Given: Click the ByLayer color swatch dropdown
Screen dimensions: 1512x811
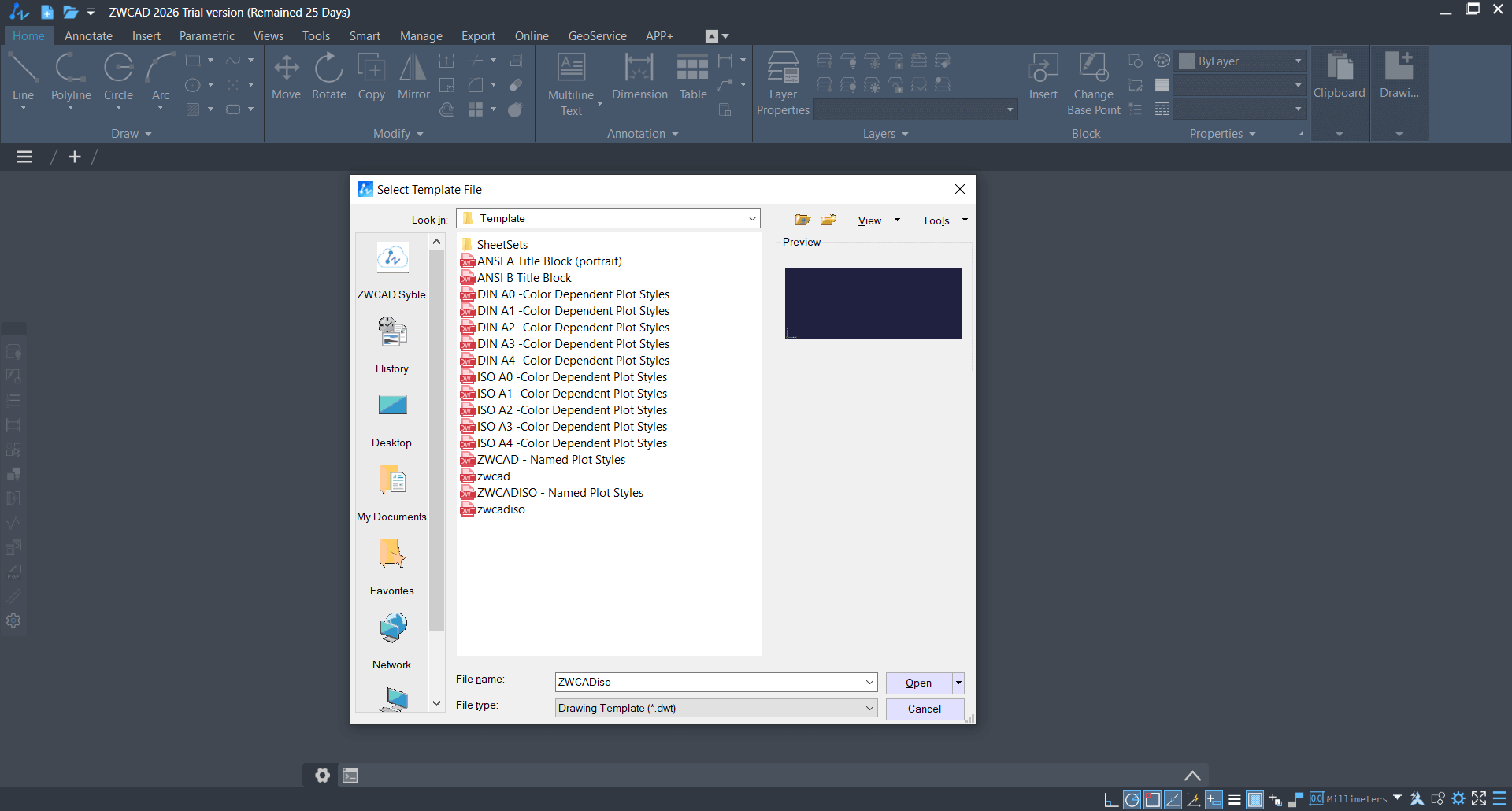Looking at the screenshot, I should (x=1241, y=61).
